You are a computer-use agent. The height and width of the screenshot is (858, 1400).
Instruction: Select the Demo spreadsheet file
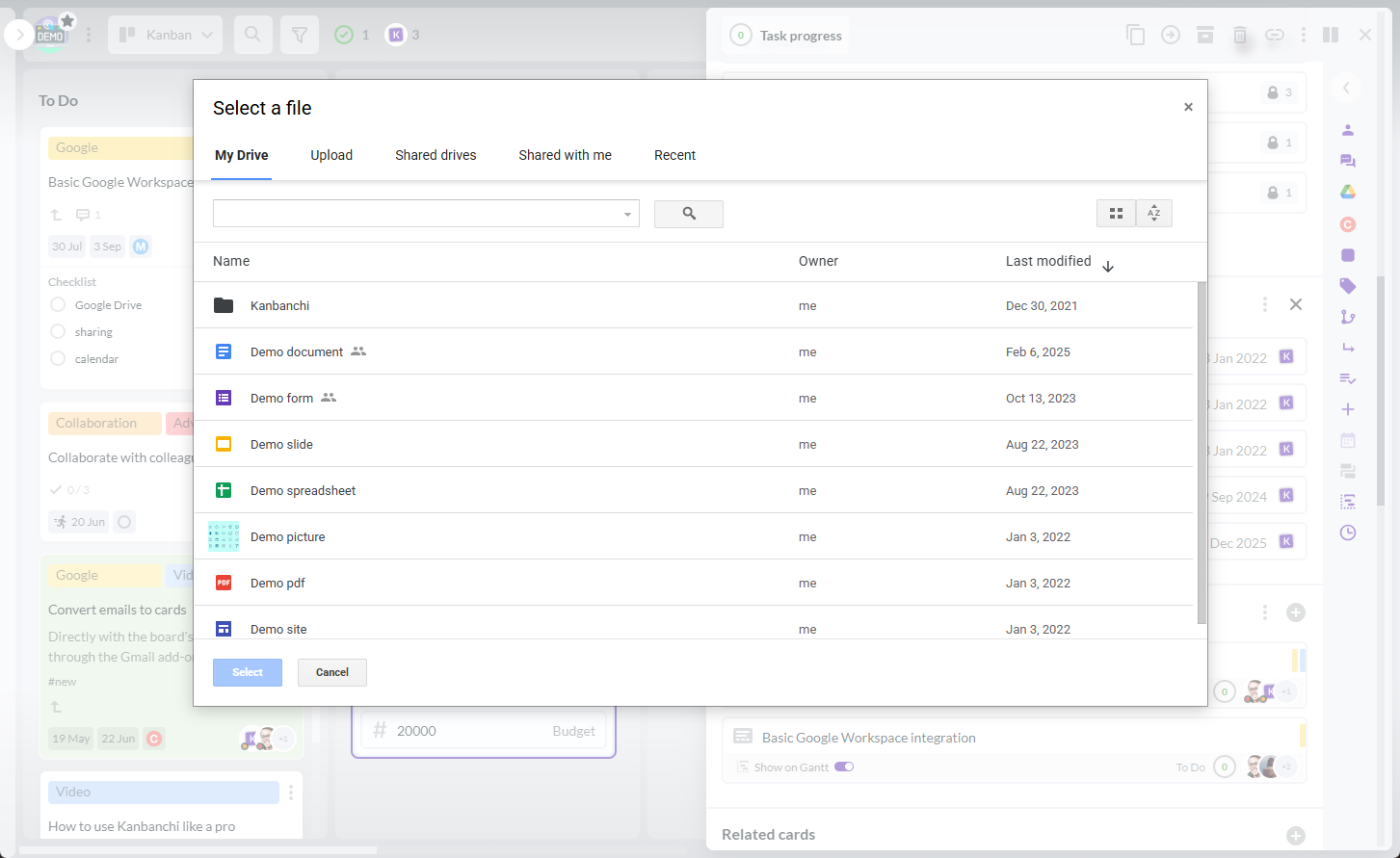[694, 490]
